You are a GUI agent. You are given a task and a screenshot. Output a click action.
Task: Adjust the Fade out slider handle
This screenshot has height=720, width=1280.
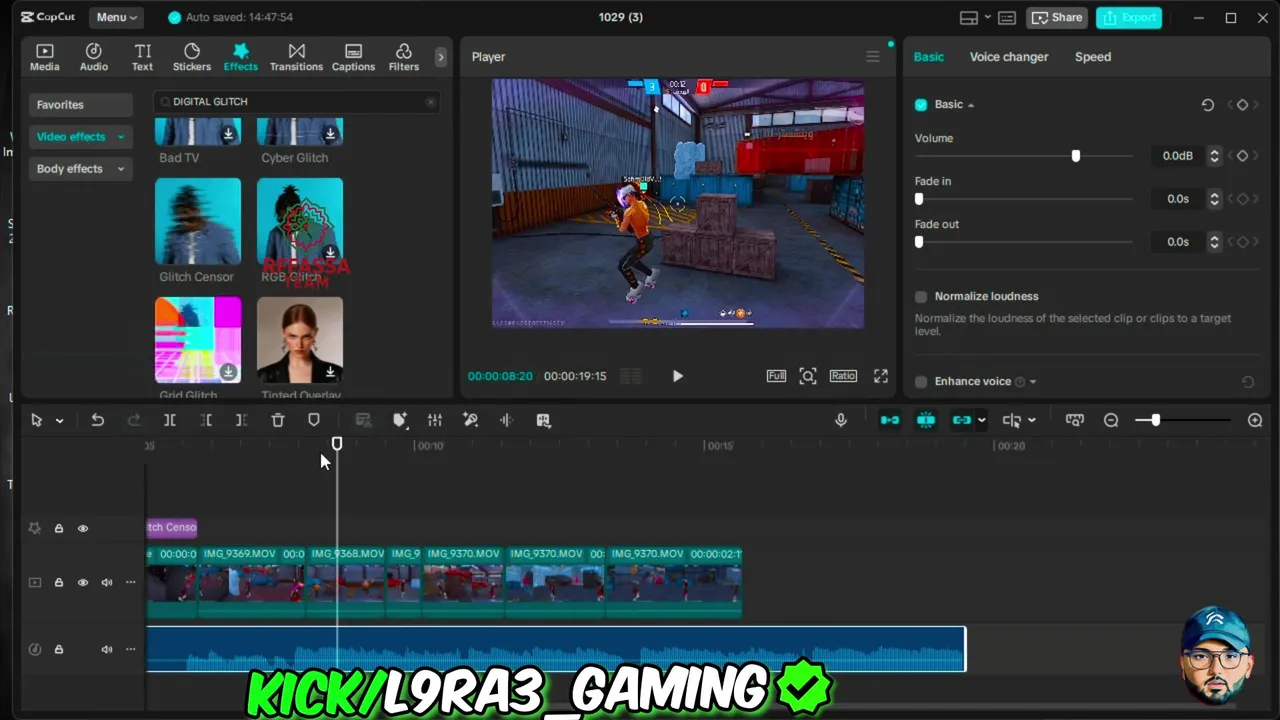[x=919, y=242]
